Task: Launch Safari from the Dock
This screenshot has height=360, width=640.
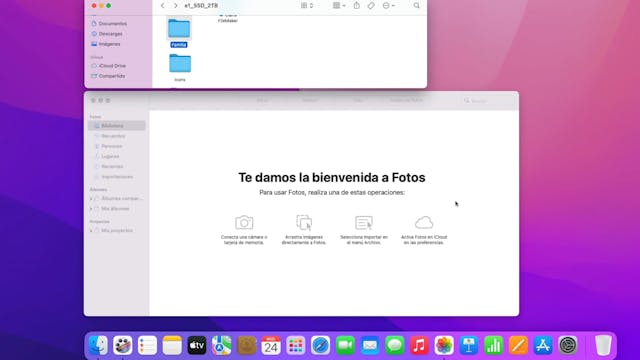Action: 320,345
